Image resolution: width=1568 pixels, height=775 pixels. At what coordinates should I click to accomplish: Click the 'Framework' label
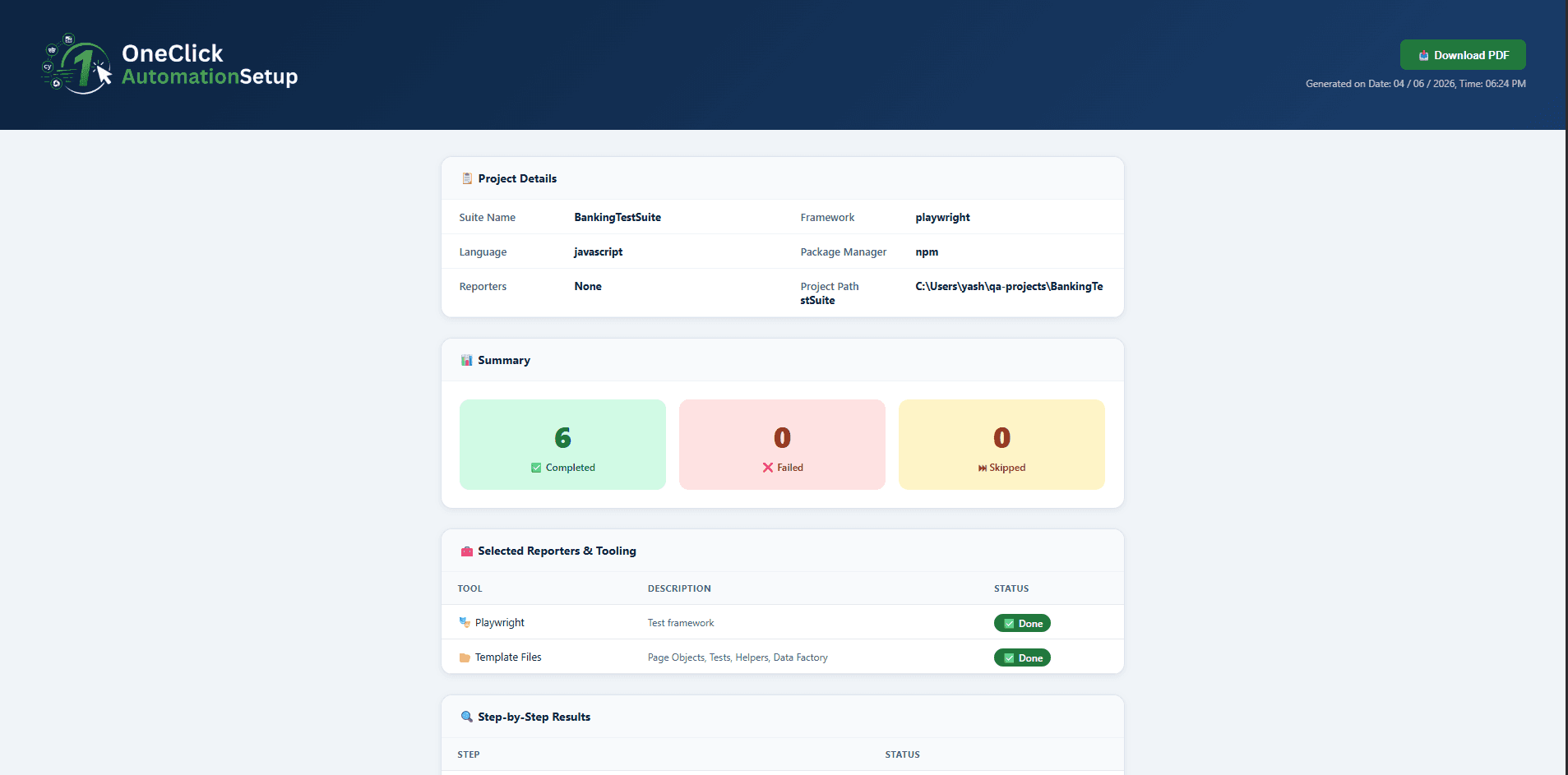coord(827,218)
